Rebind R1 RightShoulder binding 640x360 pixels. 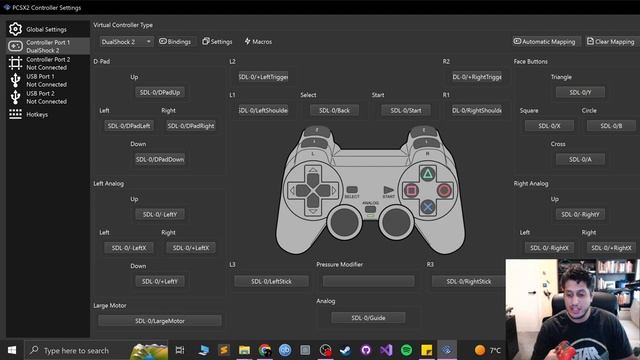coord(477,110)
